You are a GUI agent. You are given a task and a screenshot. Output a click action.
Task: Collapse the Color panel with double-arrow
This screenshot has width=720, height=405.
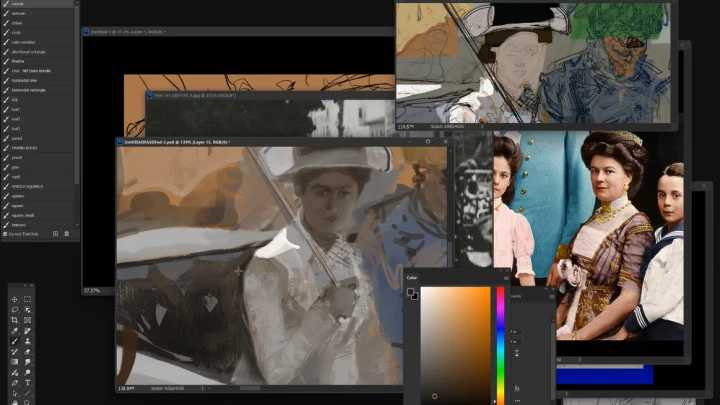click(x=501, y=271)
